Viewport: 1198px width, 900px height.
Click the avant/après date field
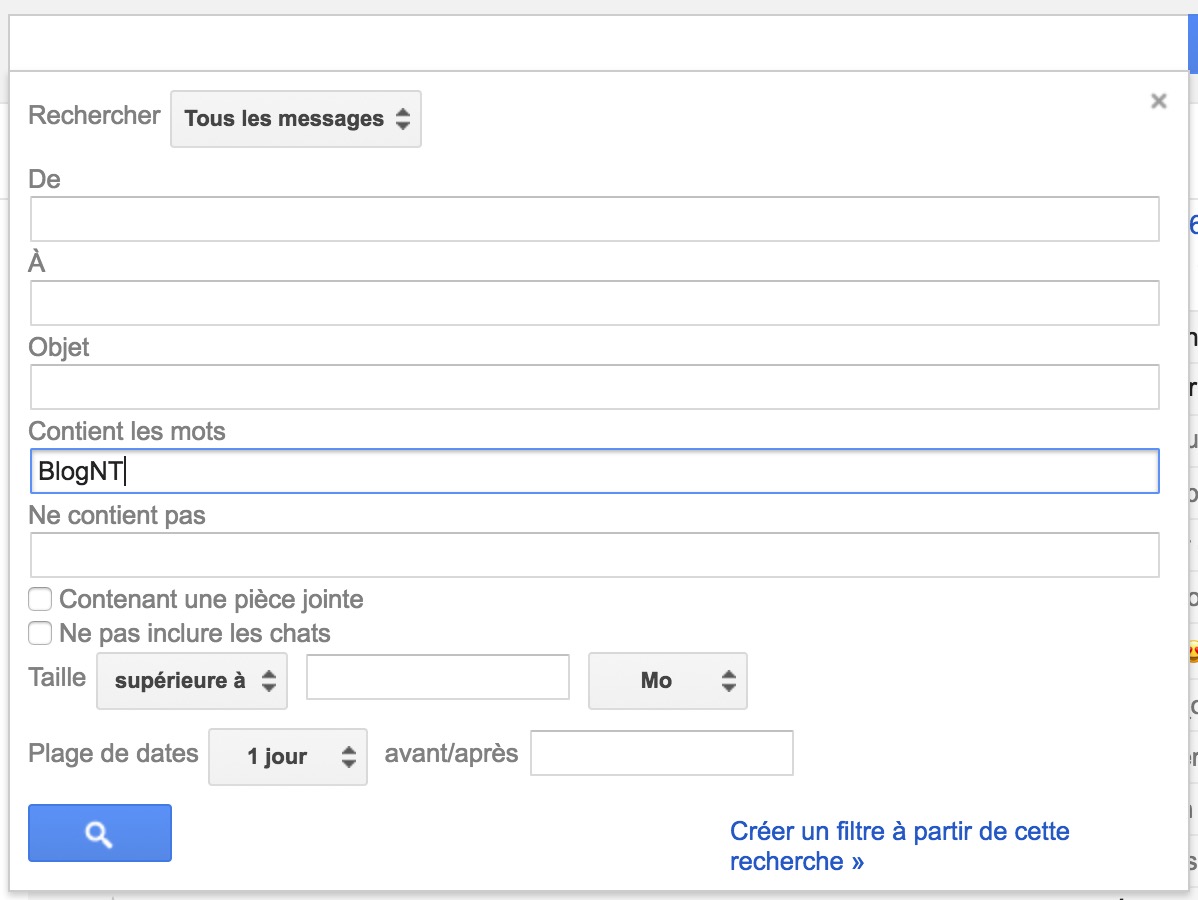[x=661, y=753]
